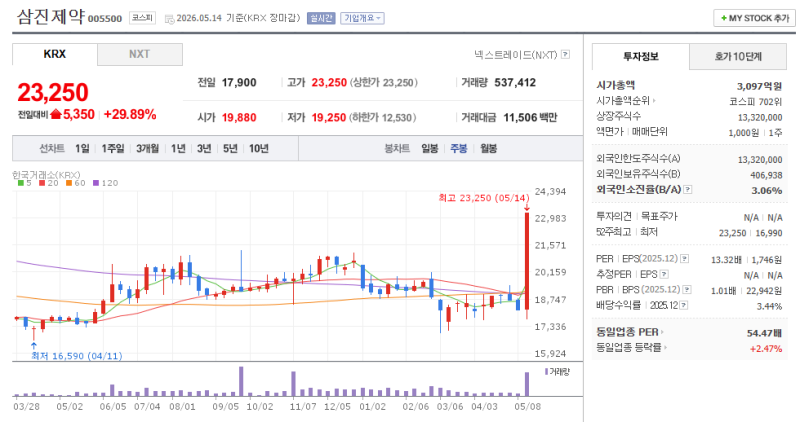The image size is (800, 422).
Task: Select the 1년 line chart period
Action: 178,148
